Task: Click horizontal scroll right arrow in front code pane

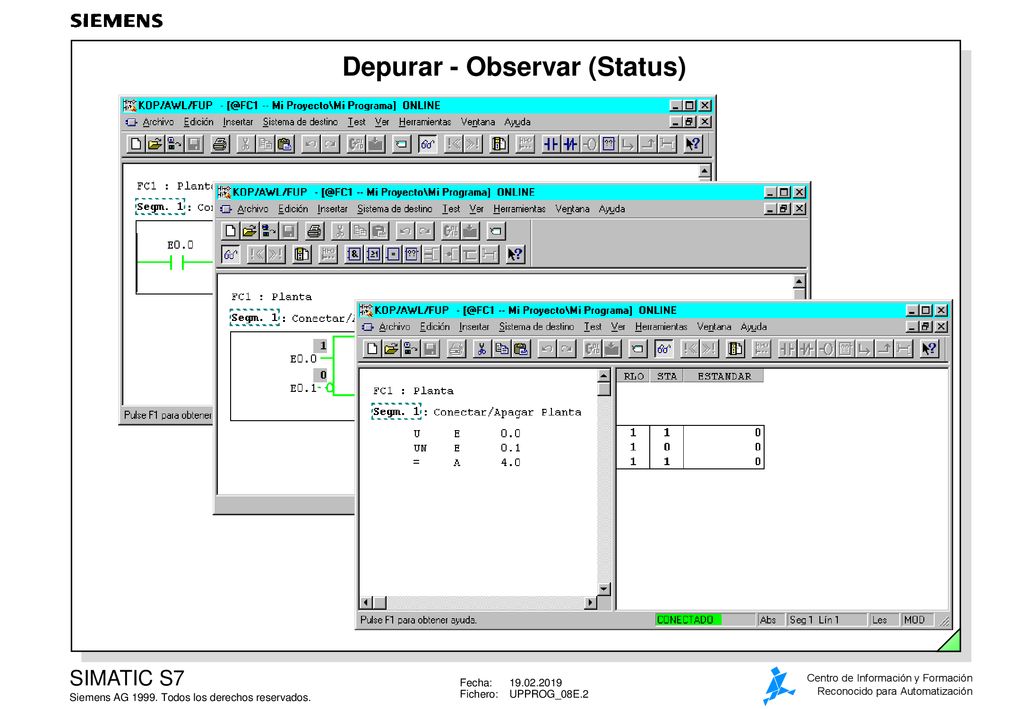Action: [590, 603]
